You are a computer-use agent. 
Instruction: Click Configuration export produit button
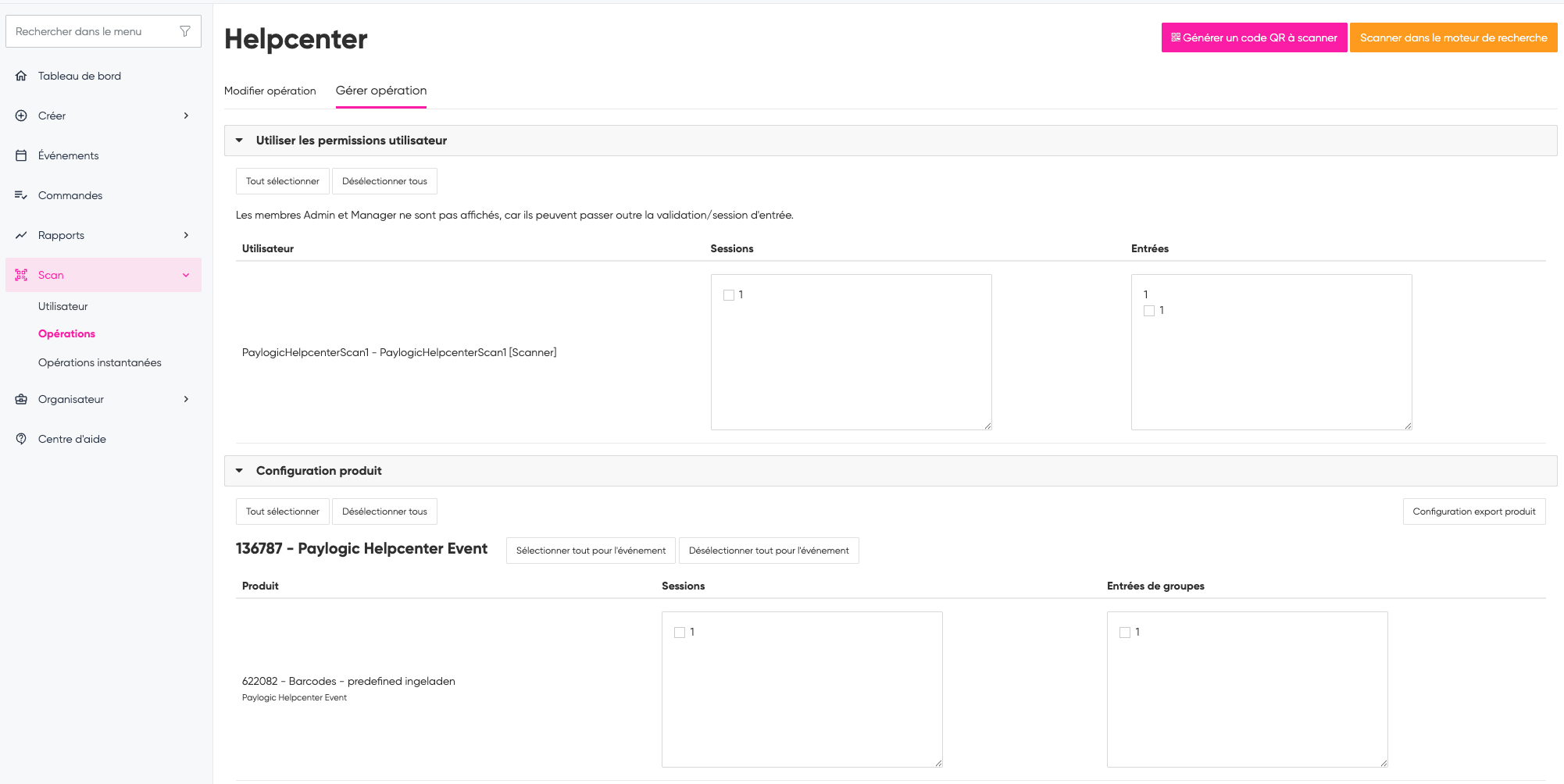[x=1473, y=511]
